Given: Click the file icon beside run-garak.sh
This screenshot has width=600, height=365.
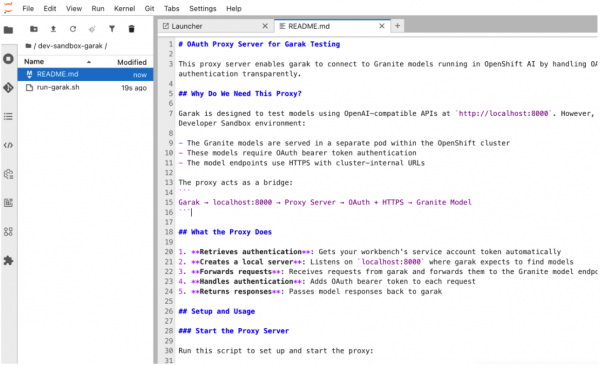Looking at the screenshot, I should 29,88.
